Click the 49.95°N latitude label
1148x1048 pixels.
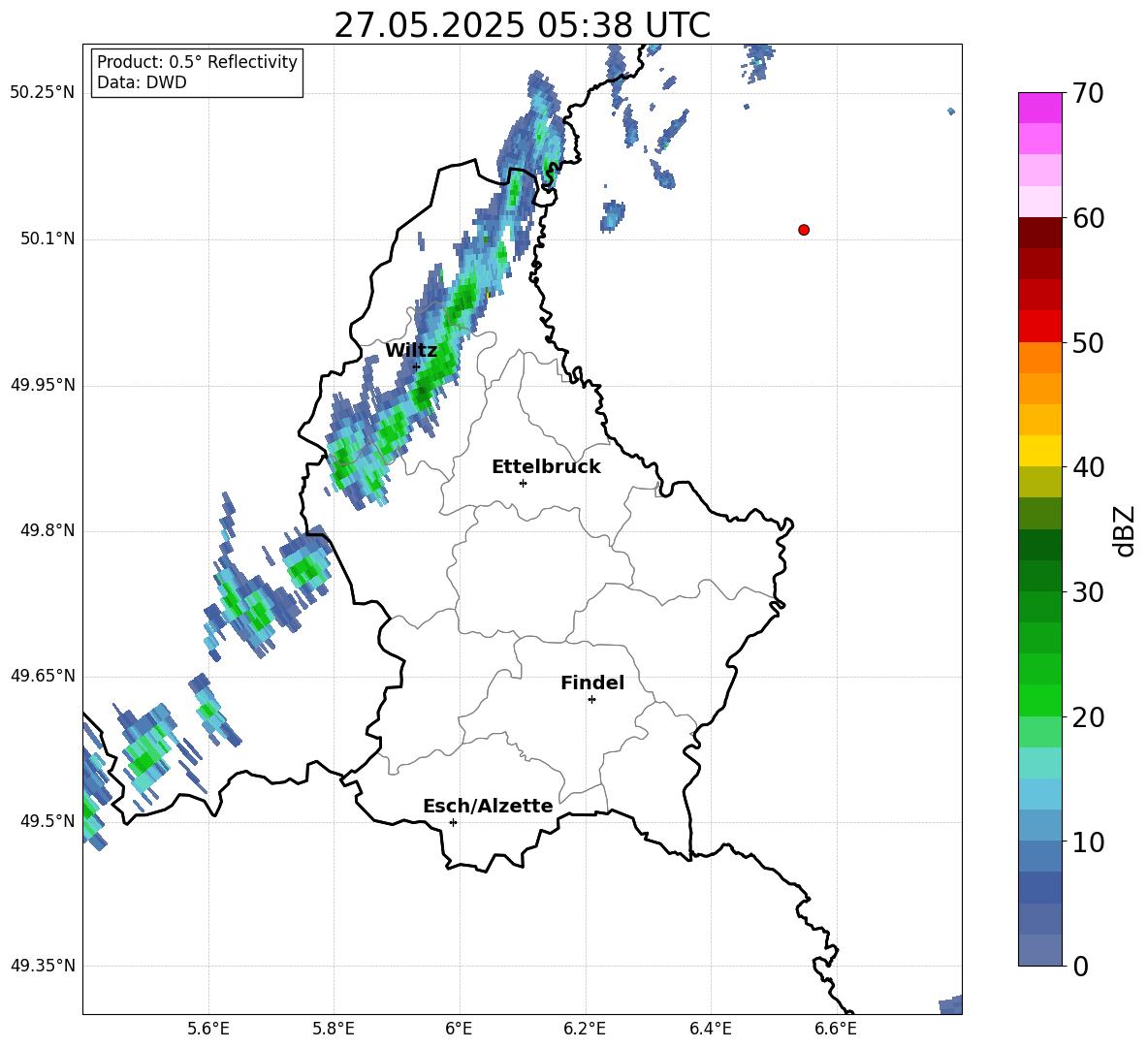43,385
